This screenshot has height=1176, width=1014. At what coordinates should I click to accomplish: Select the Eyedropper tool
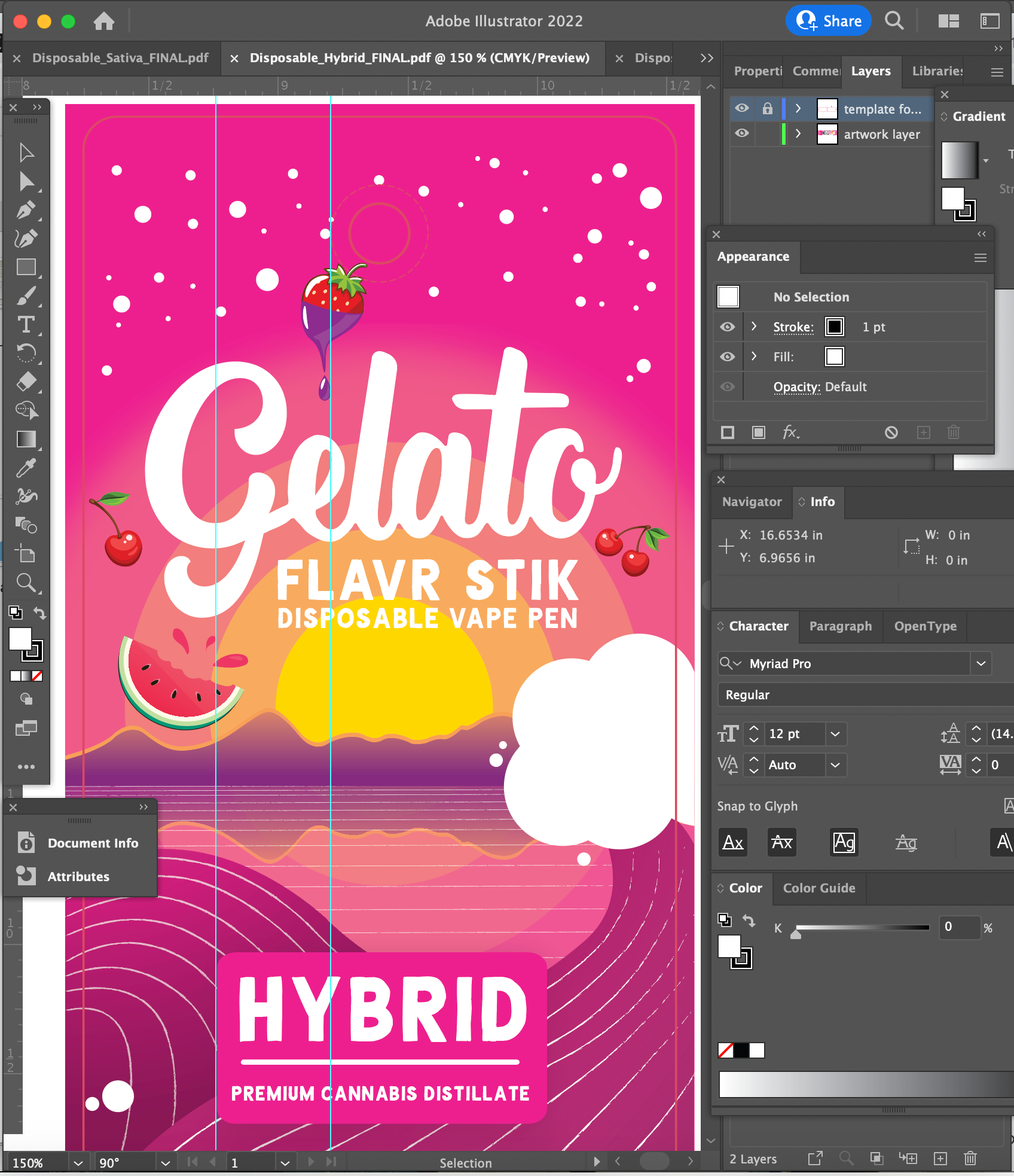(26, 468)
